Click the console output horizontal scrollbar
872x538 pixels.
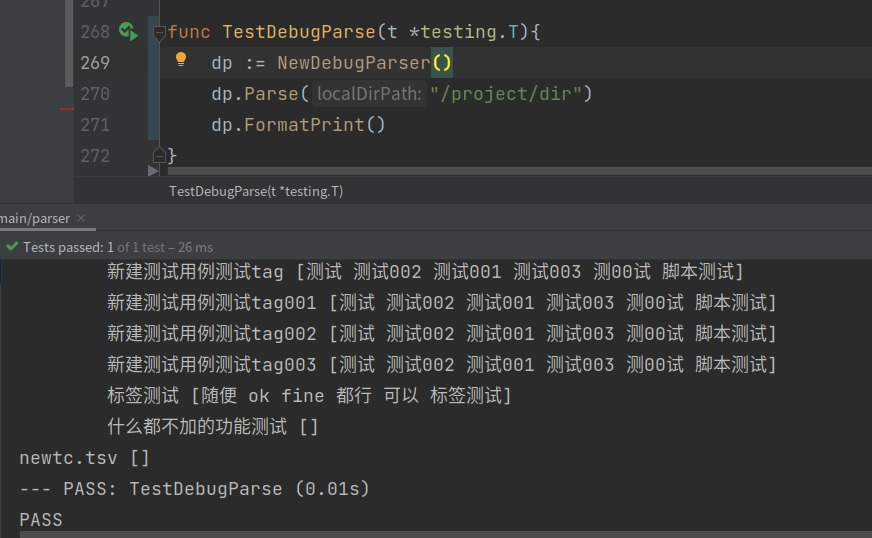tap(440, 534)
